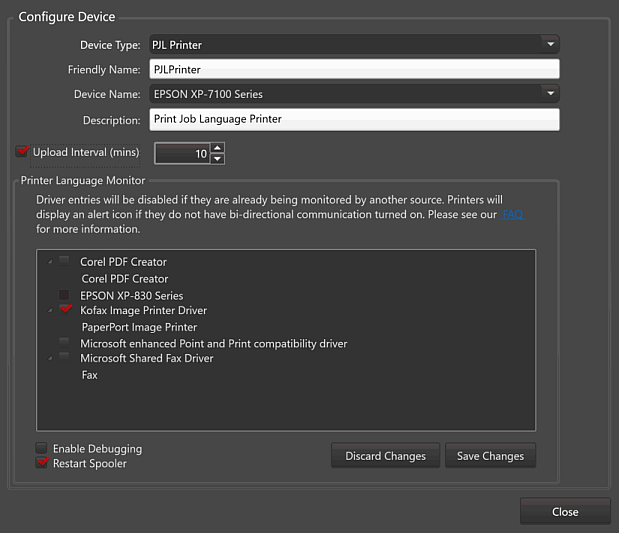Decrease upload interval with down arrow

pyautogui.click(x=218, y=159)
